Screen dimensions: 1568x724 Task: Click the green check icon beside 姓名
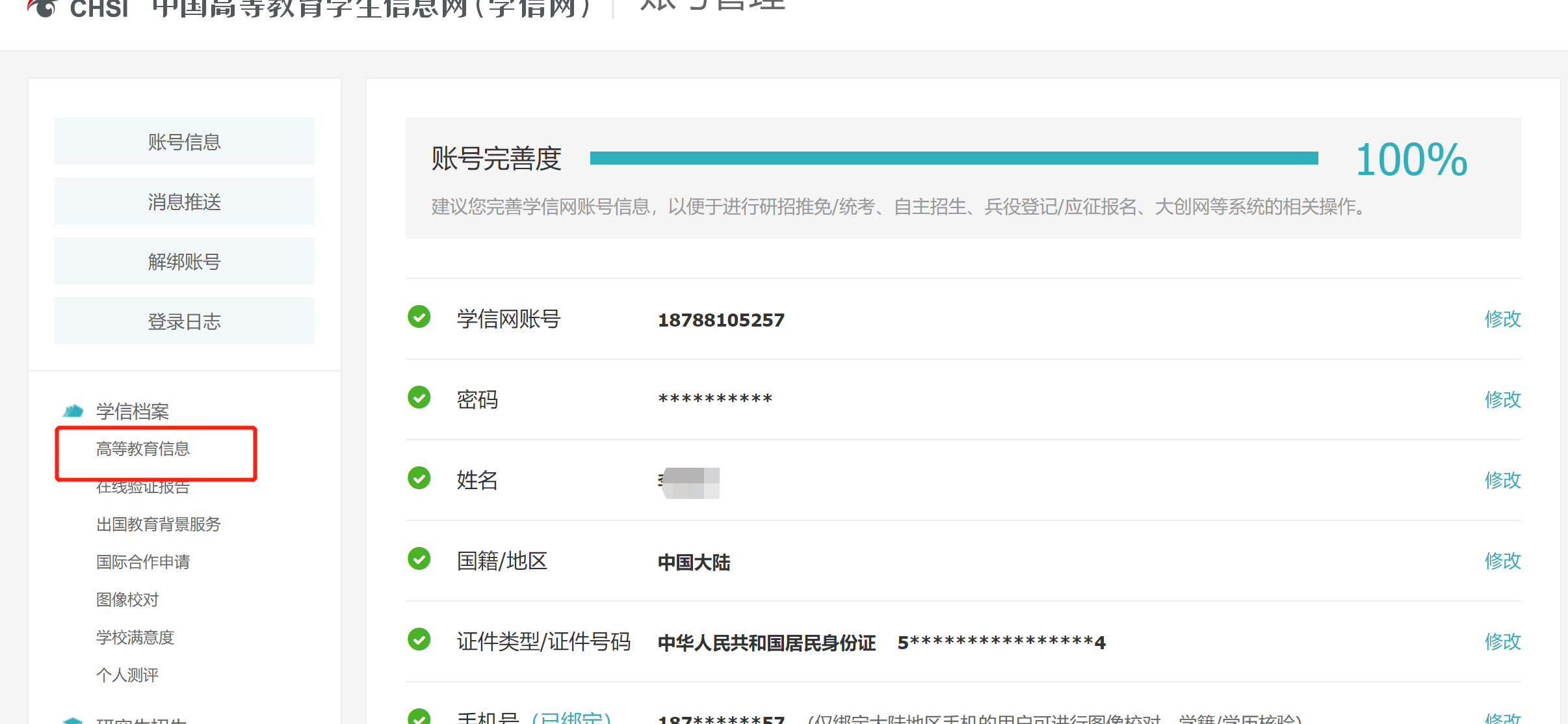[419, 478]
